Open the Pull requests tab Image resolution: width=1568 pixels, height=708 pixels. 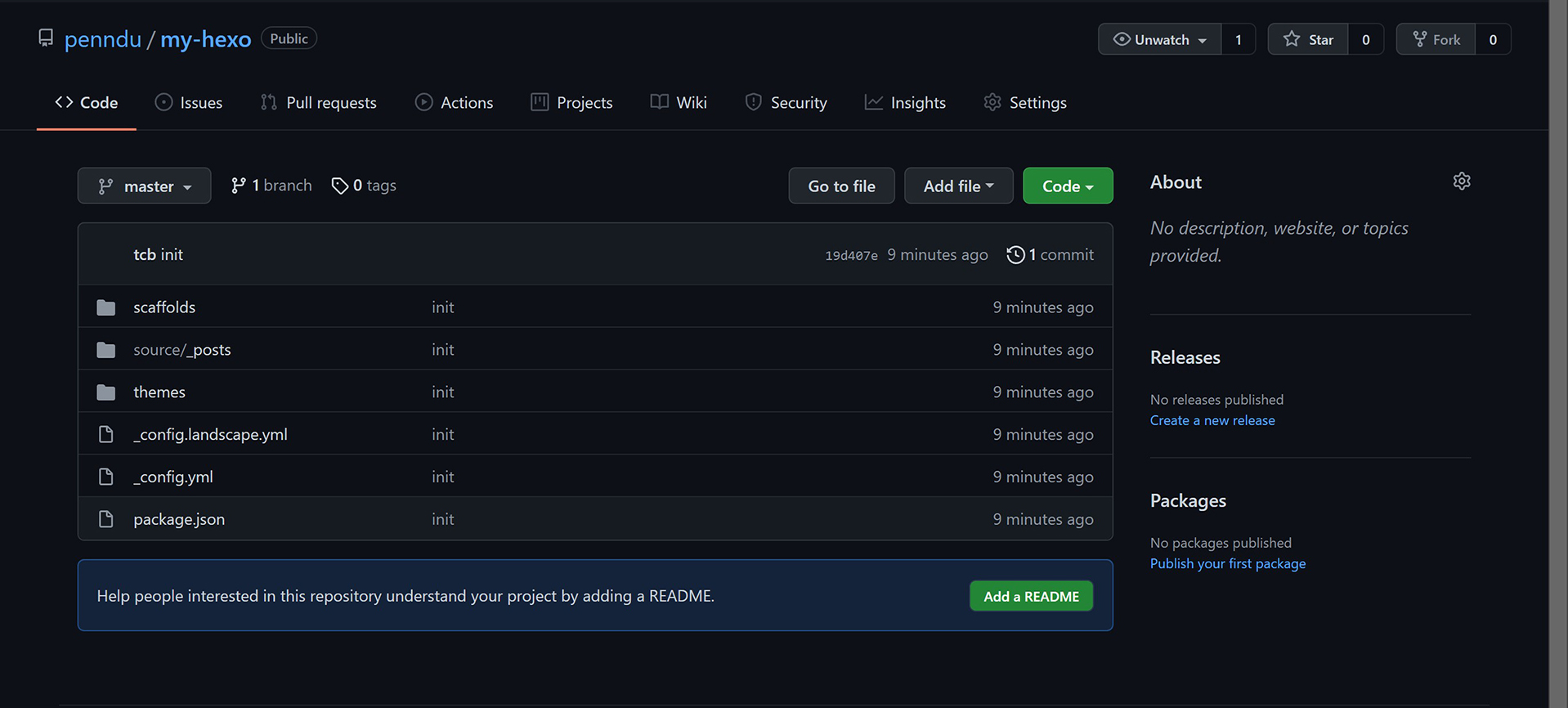click(318, 102)
